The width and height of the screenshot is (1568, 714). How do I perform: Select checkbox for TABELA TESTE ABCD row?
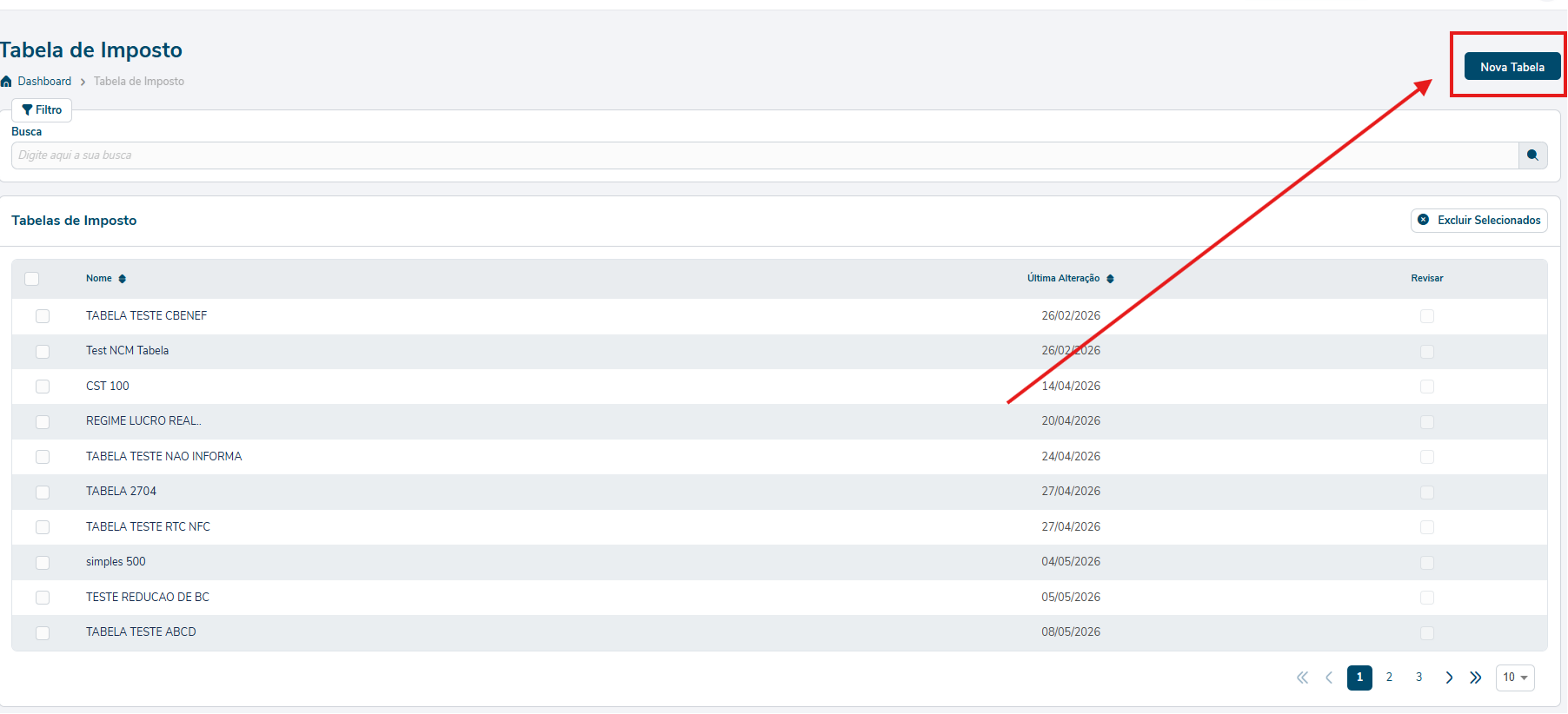43,633
